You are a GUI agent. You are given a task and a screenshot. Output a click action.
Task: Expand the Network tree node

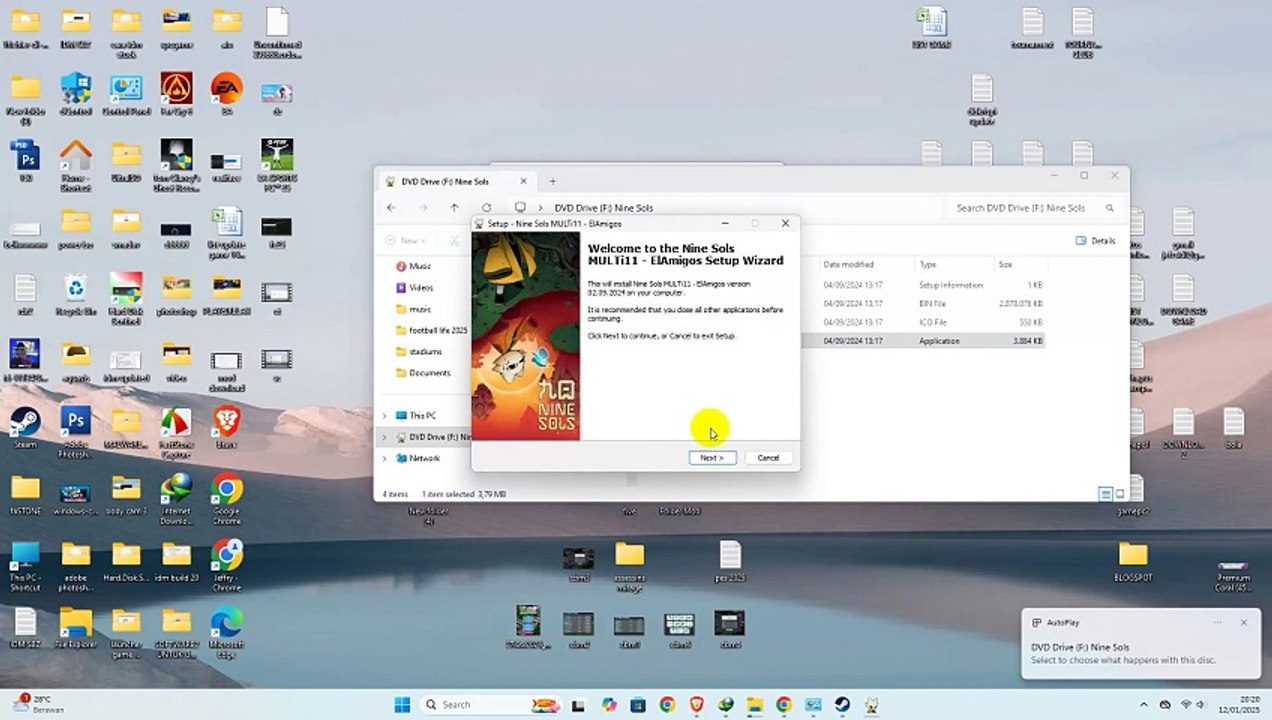pos(384,459)
